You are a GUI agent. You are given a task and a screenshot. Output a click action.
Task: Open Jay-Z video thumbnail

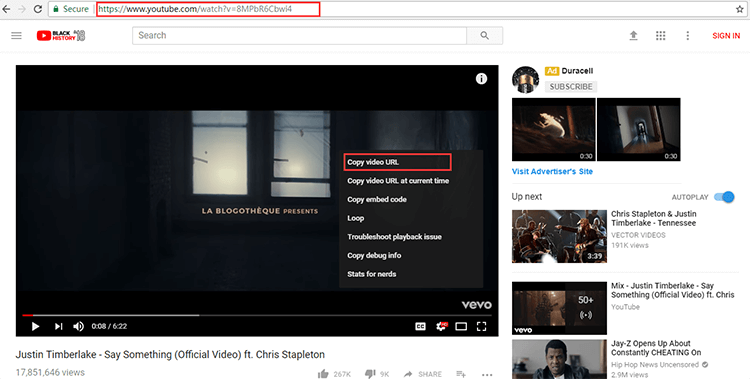click(559, 359)
